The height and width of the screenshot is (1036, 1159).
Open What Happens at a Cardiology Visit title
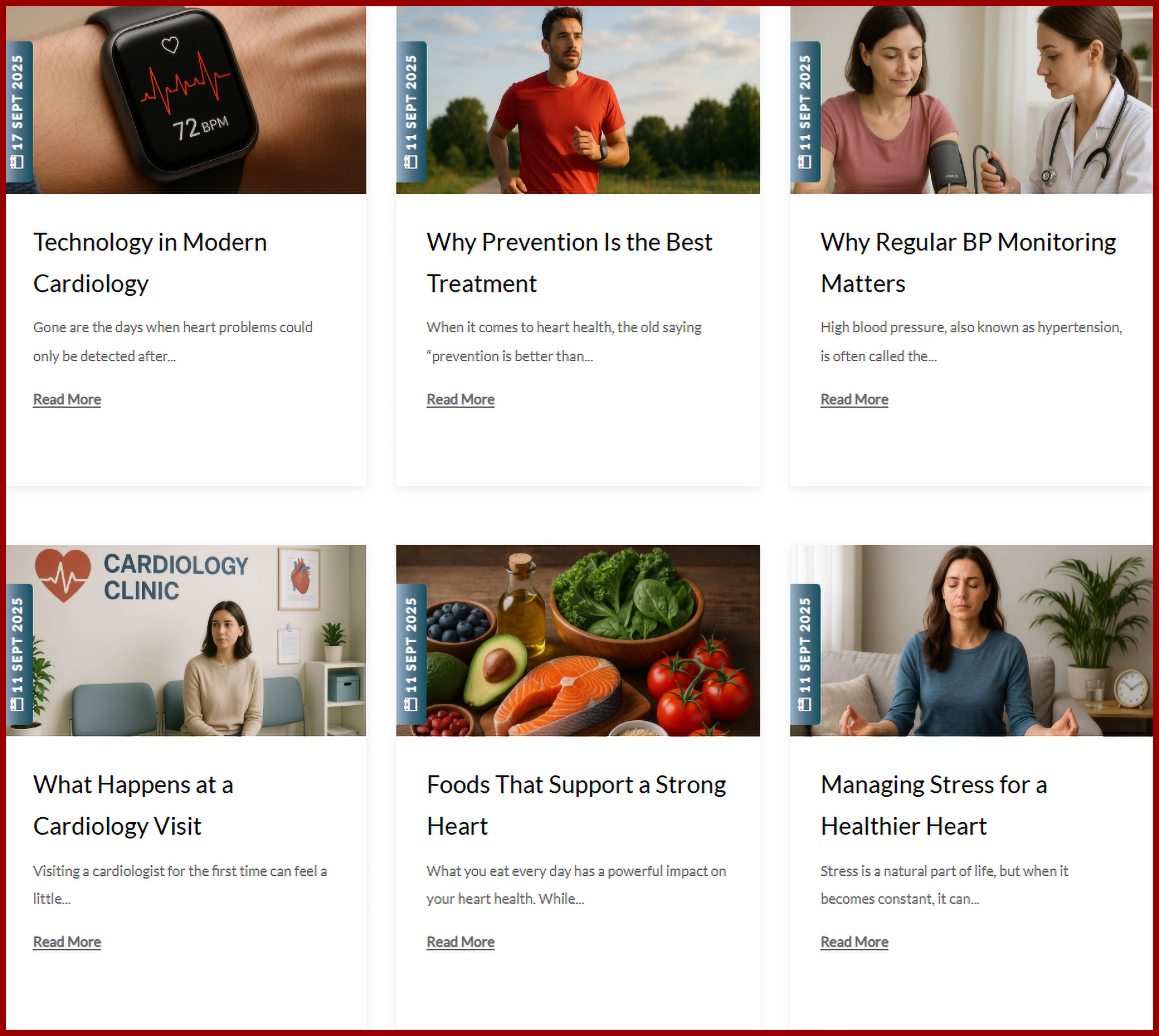[133, 806]
